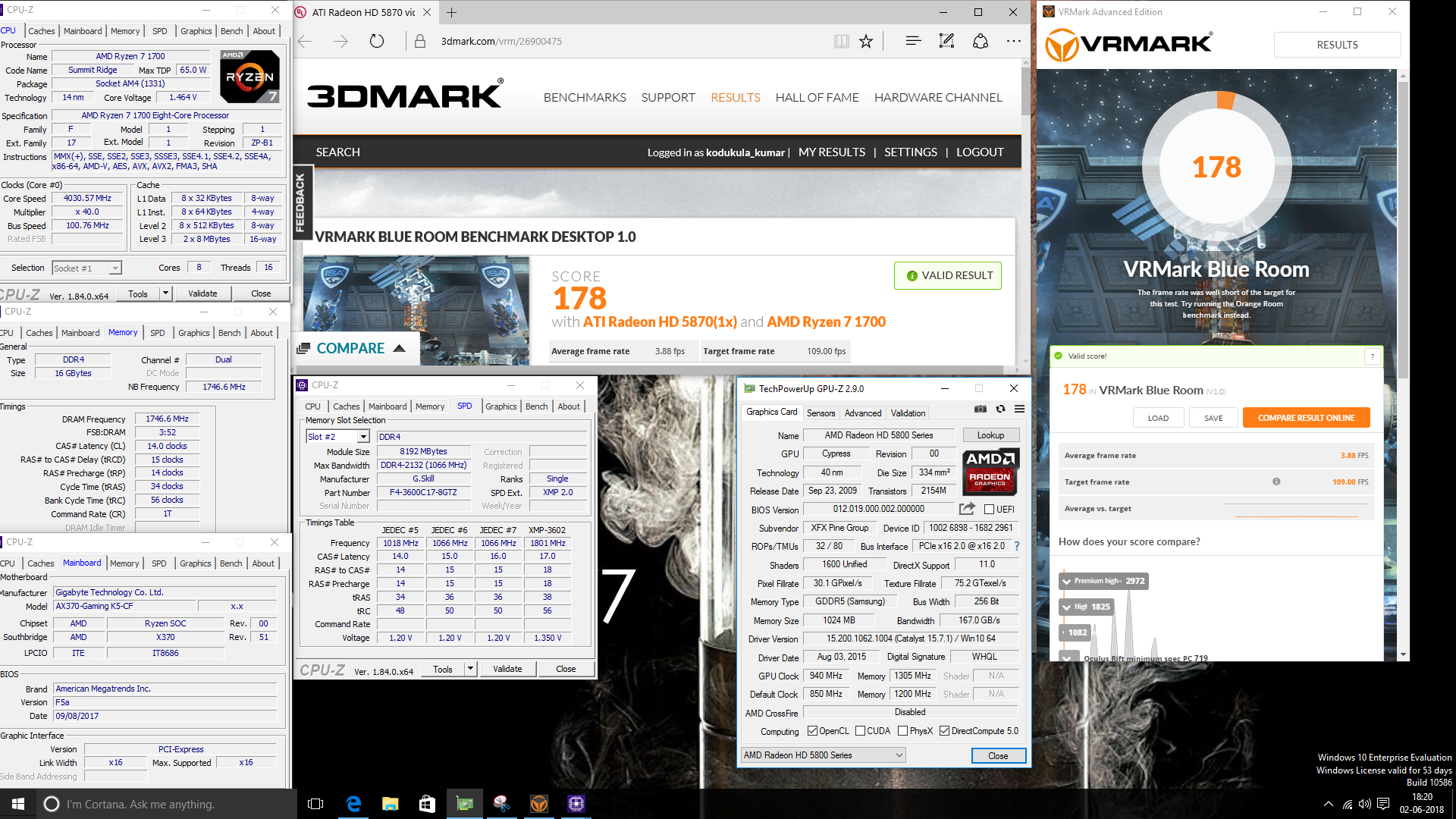Click the BIOS export share icon in GPU-Z
The height and width of the screenshot is (819, 1456).
tap(967, 509)
